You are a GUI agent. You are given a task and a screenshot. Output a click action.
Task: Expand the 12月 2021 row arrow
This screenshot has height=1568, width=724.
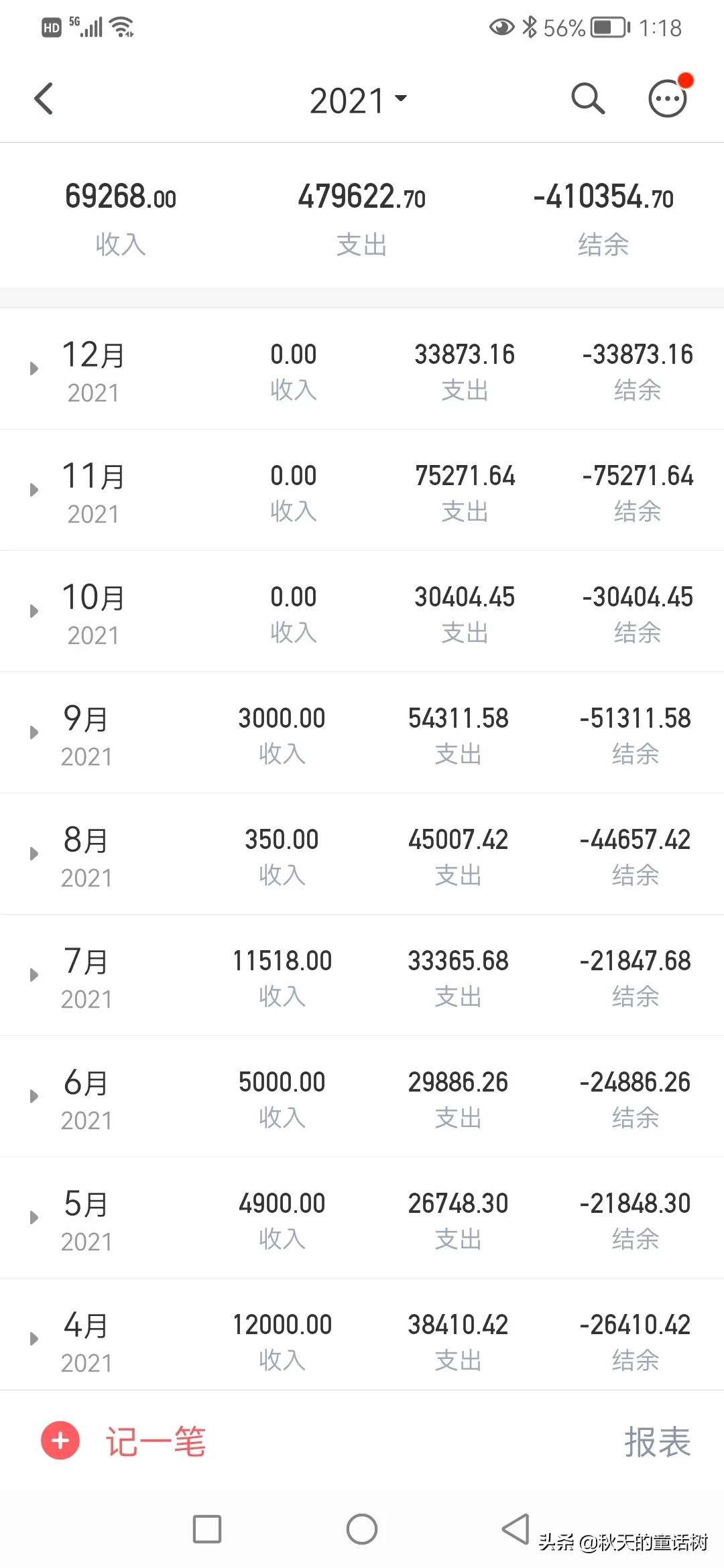[x=34, y=369]
